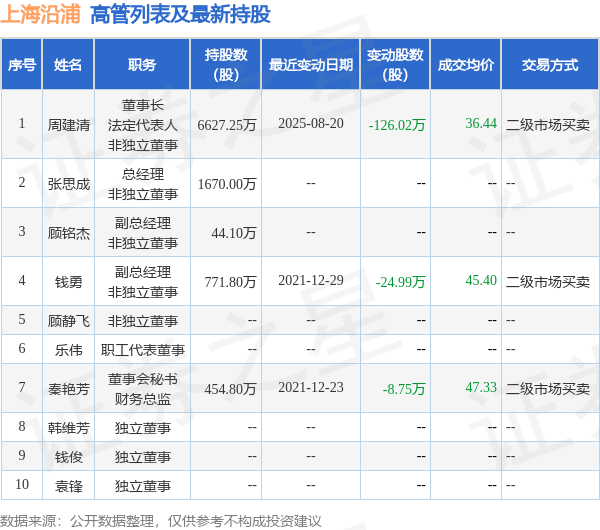Click 独立董事 in 韩维芳's row
The width and height of the screenshot is (600, 530).
click(143, 428)
